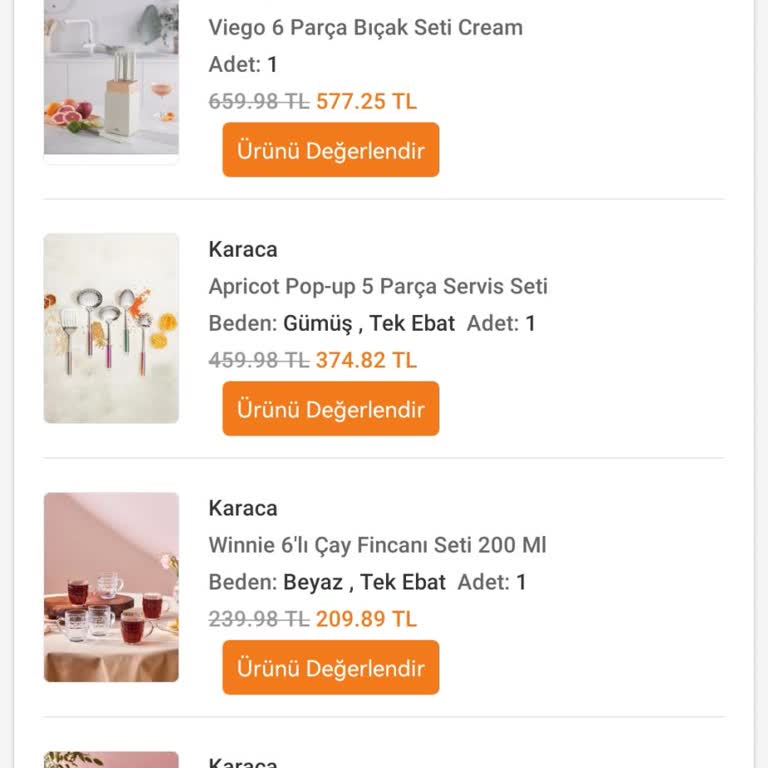The image size is (768, 768).
Task: Open the partially visible bottom product thumbnail
Action: tap(111, 760)
